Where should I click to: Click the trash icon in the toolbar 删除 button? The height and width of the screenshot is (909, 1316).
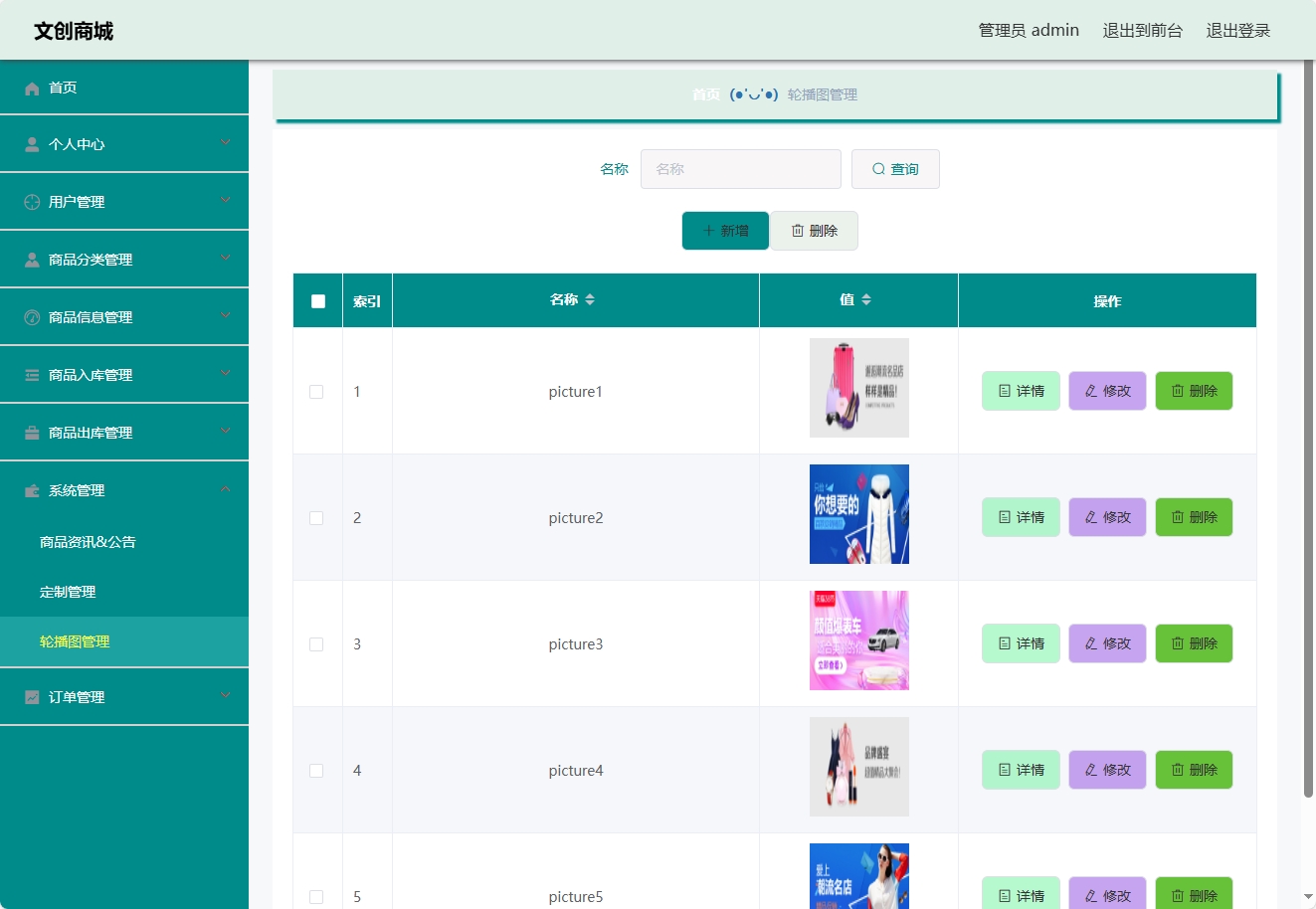coord(798,231)
